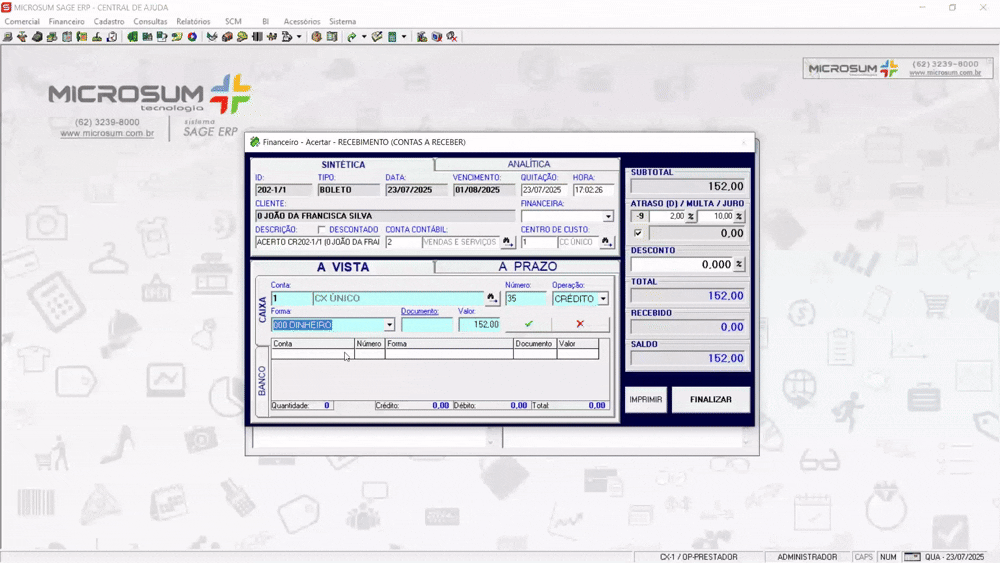Confirm the payment entry with green checkmark
The image size is (1000, 563).
[x=529, y=324]
